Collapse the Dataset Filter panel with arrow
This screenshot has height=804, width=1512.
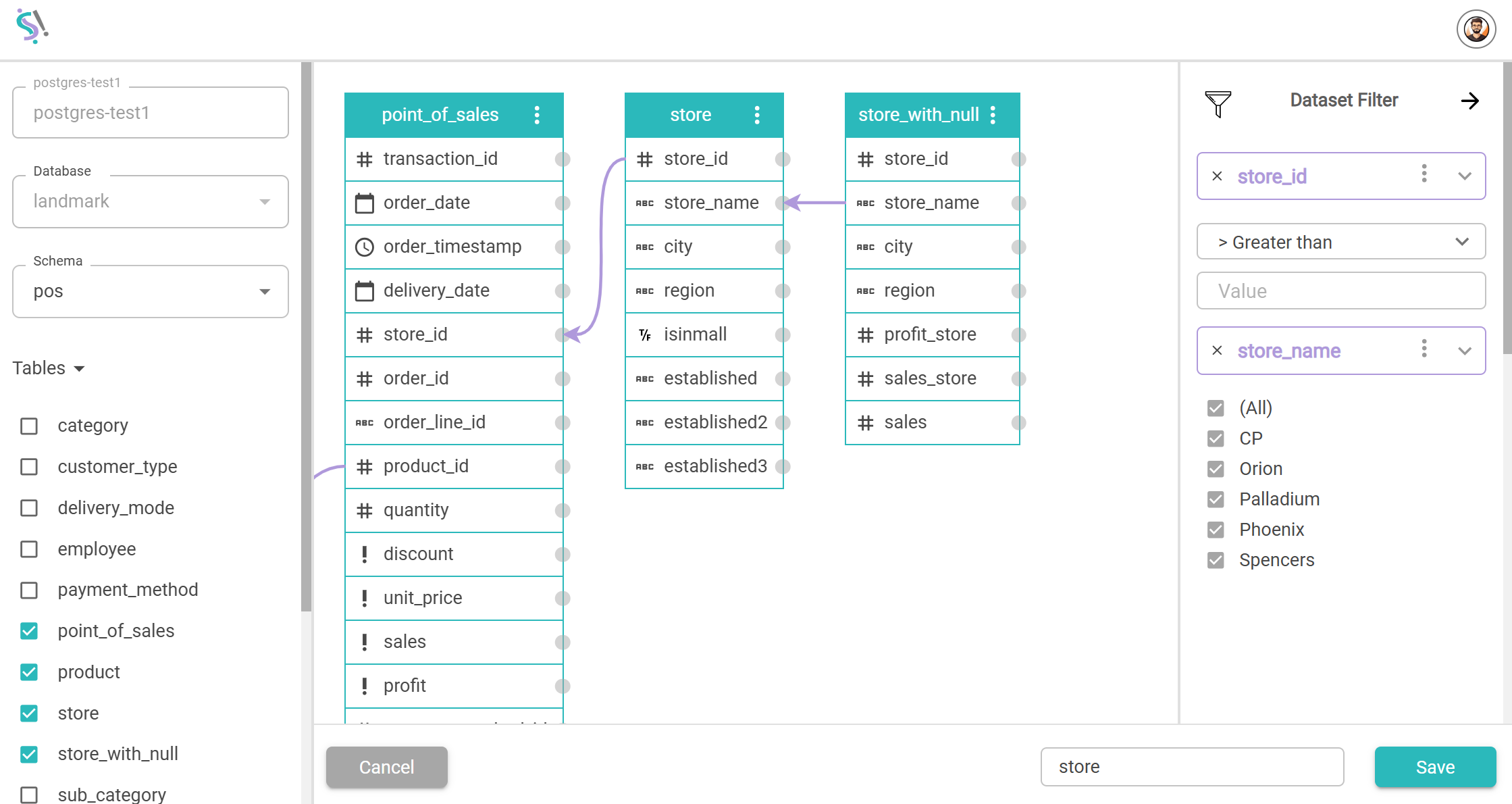coord(1469,101)
